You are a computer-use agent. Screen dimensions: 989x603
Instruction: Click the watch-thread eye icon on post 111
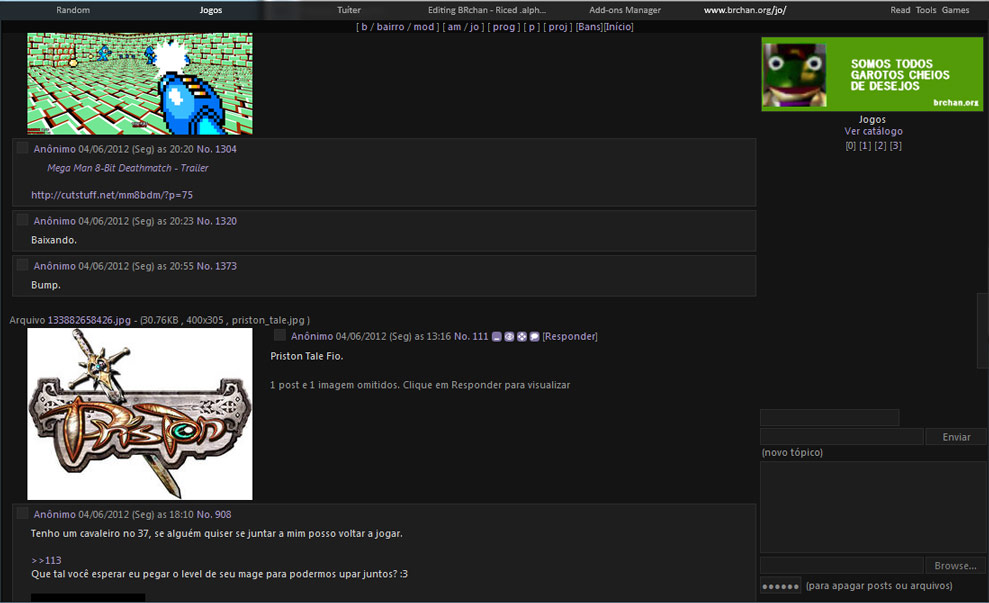(x=509, y=337)
